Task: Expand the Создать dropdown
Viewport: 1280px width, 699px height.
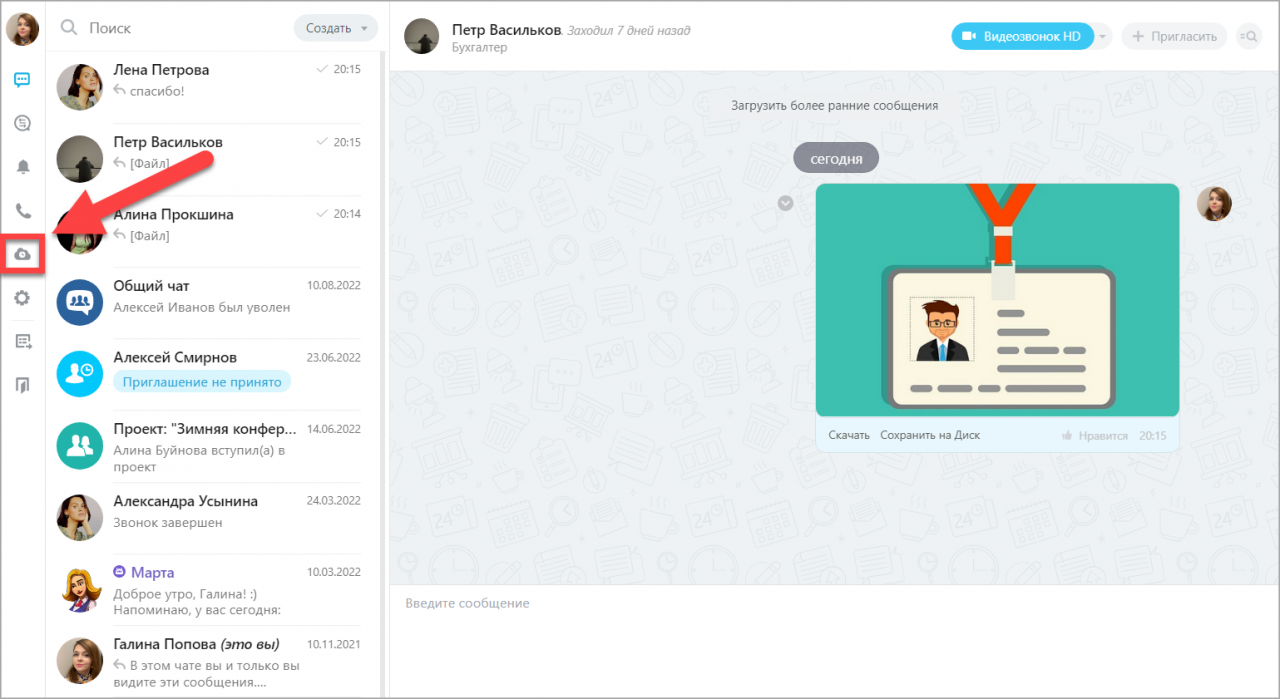Action: pos(336,28)
